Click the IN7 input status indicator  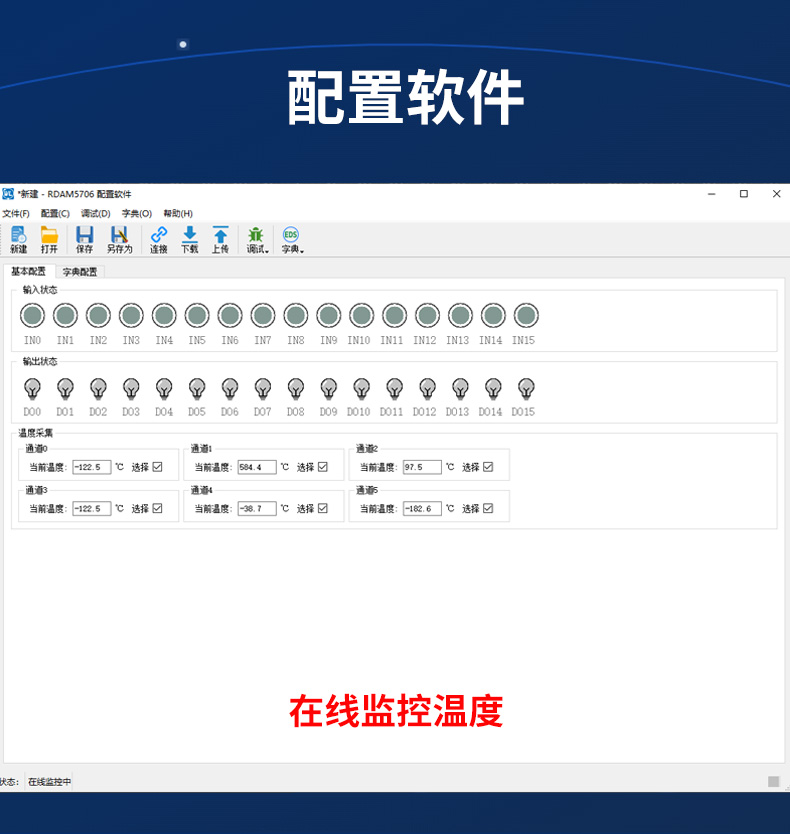click(262, 316)
